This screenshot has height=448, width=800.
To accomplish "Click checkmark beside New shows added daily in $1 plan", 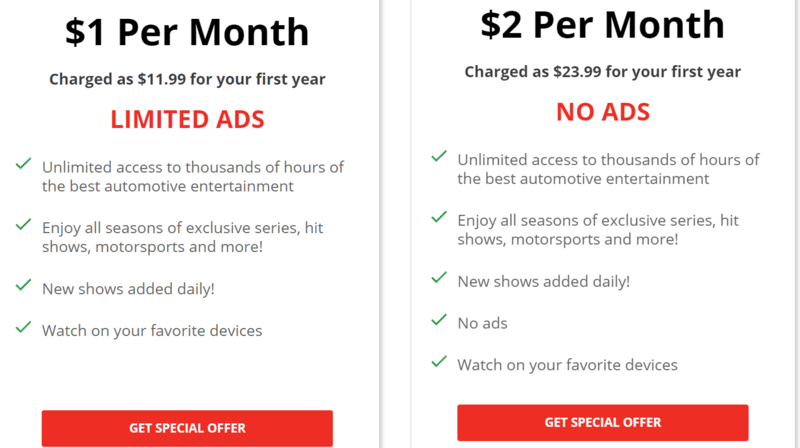I will tap(23, 285).
